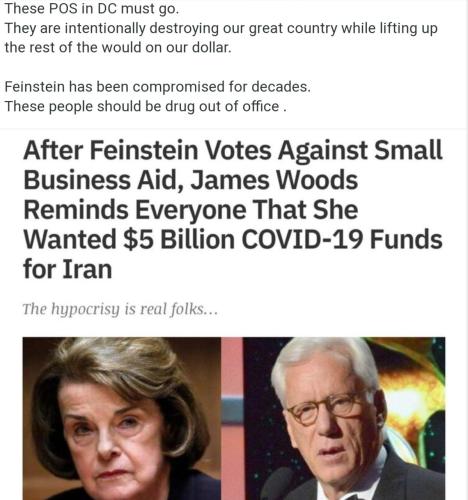This screenshot has width=468, height=500.
Task: Click the "$5 Billion" text in the headline
Action: click(x=179, y=240)
